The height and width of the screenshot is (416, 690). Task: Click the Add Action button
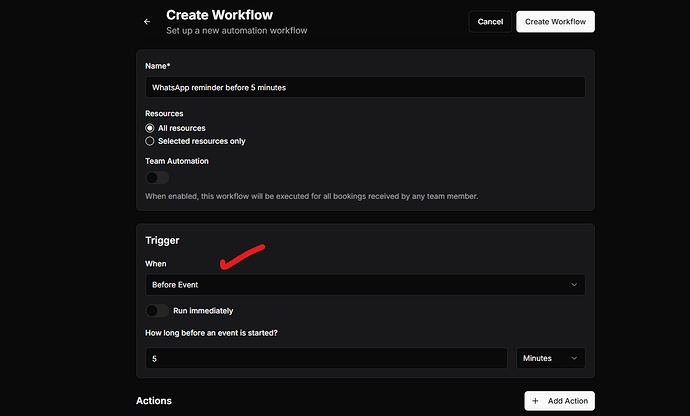559,401
